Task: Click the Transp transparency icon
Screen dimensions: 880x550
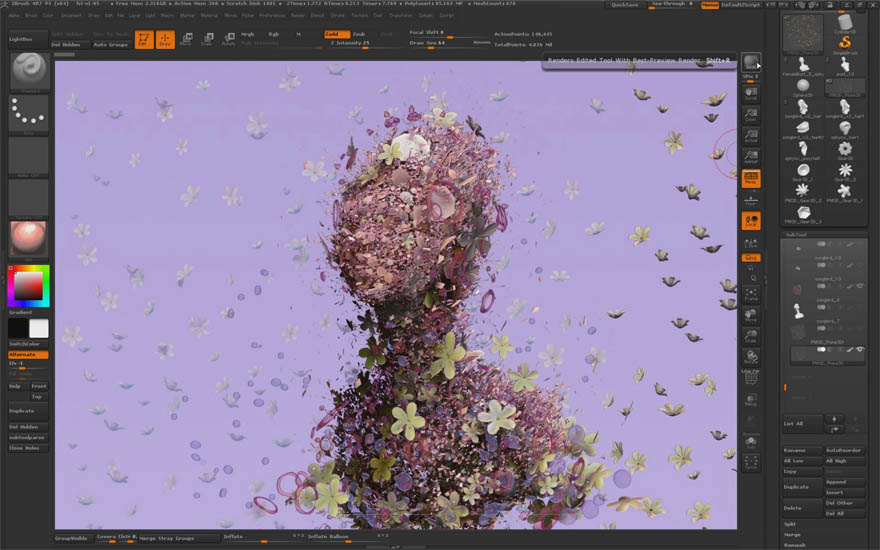Action: (751, 400)
